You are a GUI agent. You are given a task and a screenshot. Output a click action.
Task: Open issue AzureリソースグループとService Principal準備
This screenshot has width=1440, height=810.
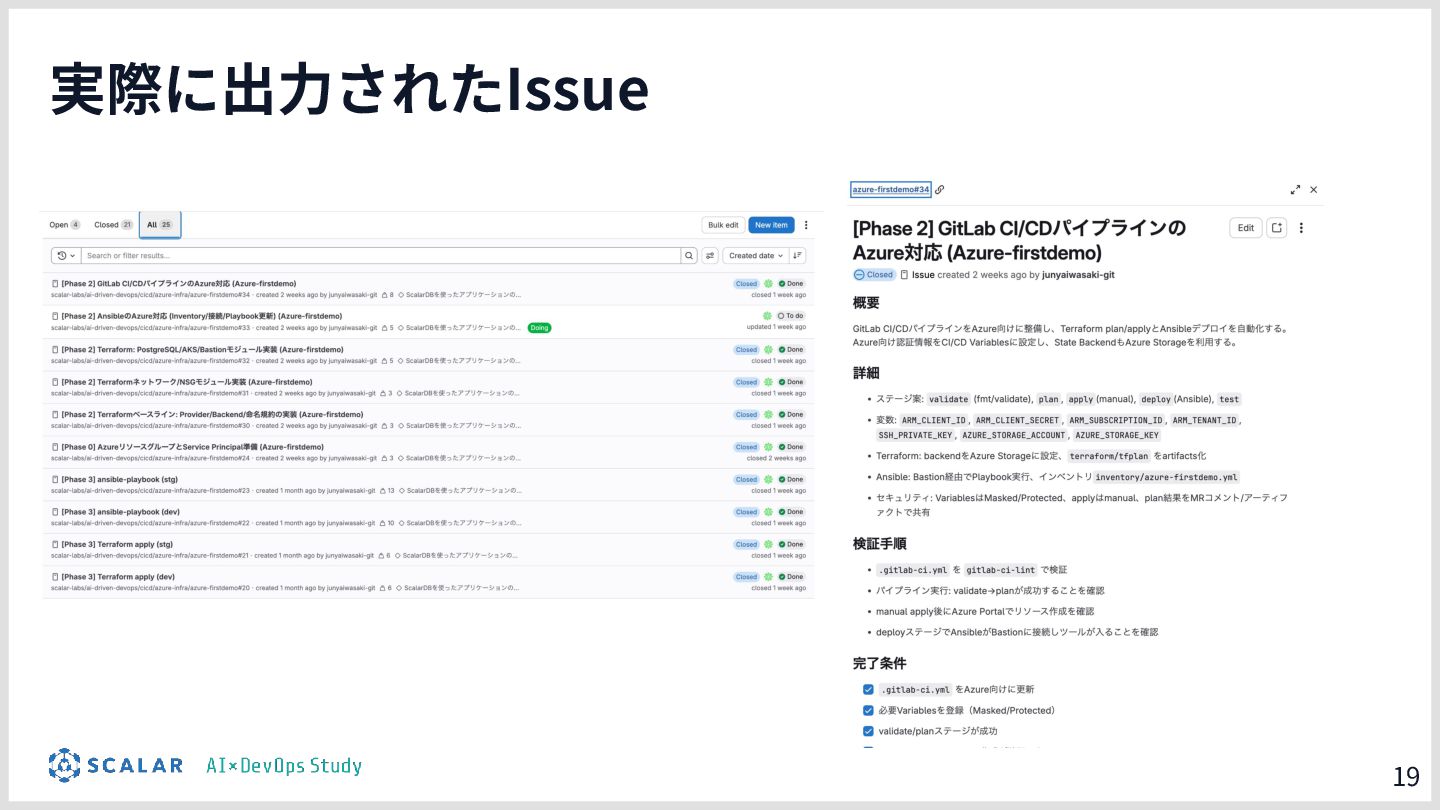point(193,447)
